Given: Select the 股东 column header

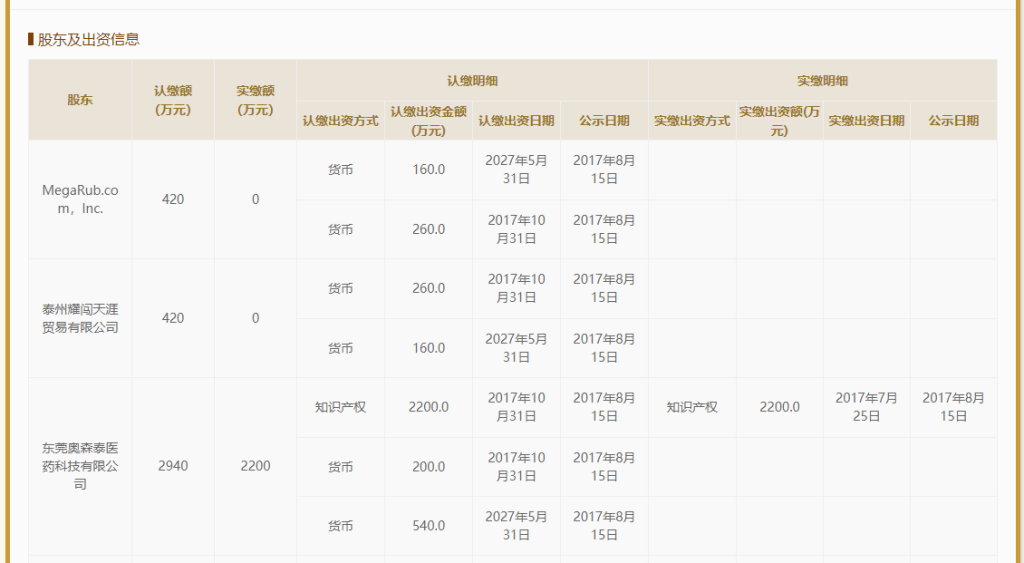Looking at the screenshot, I should pyautogui.click(x=80, y=100).
